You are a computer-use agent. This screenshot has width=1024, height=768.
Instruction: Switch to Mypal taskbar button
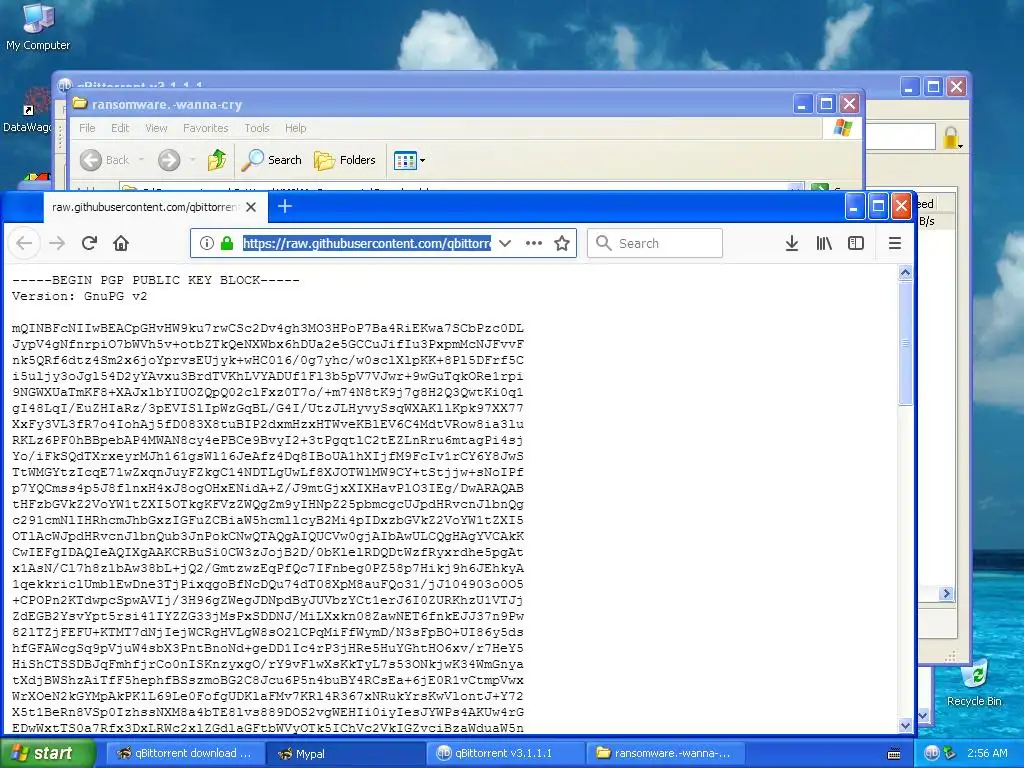click(x=345, y=753)
